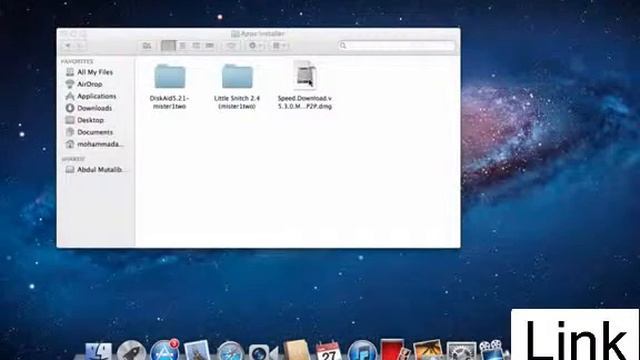Open Desktop in the sidebar

[90, 120]
